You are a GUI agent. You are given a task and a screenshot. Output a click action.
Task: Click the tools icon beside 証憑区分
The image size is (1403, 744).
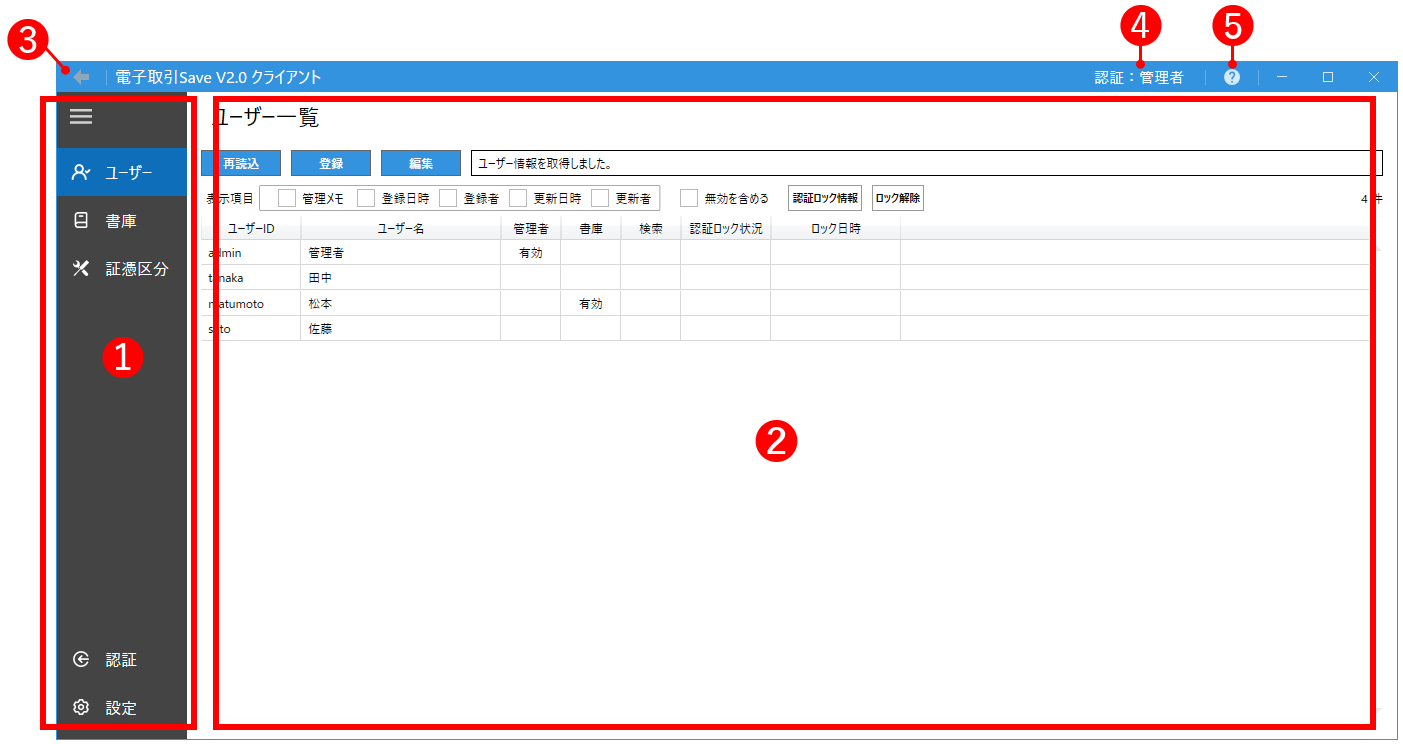pos(81,269)
